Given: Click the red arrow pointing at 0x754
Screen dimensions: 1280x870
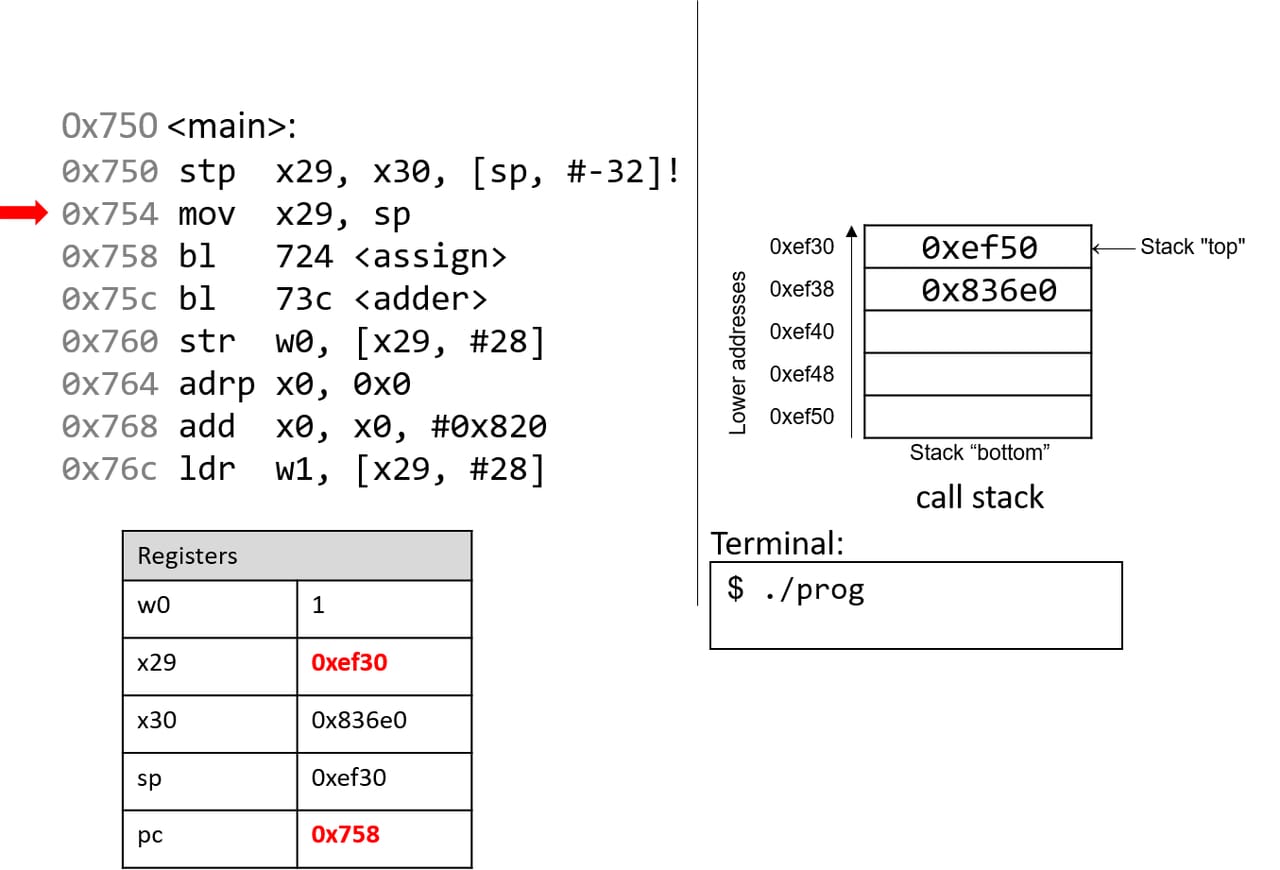Looking at the screenshot, I should pos(23,212).
